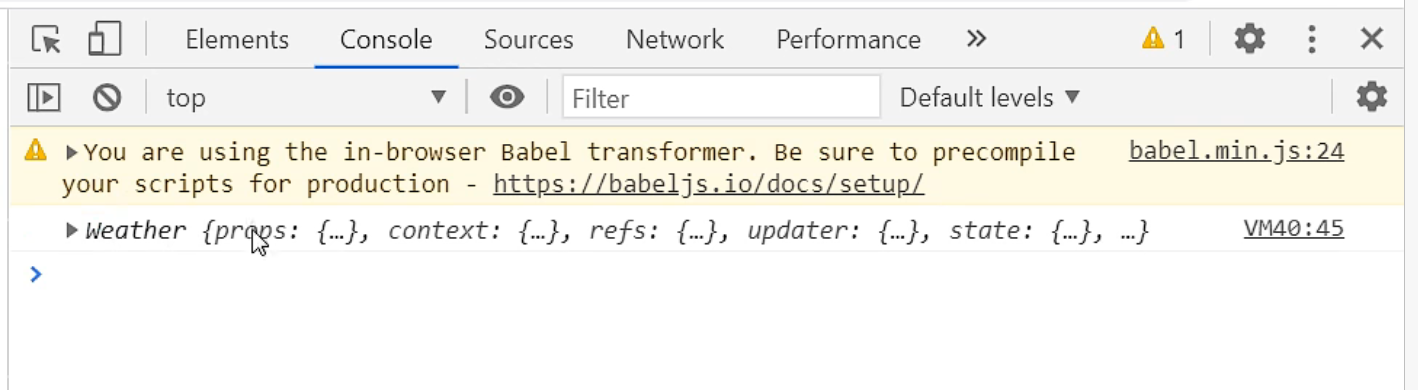Open the Sources tab
1418x390 pixels.
[x=529, y=39]
